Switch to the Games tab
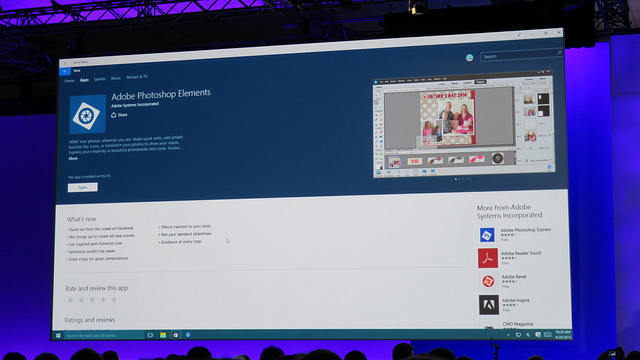 (100, 79)
